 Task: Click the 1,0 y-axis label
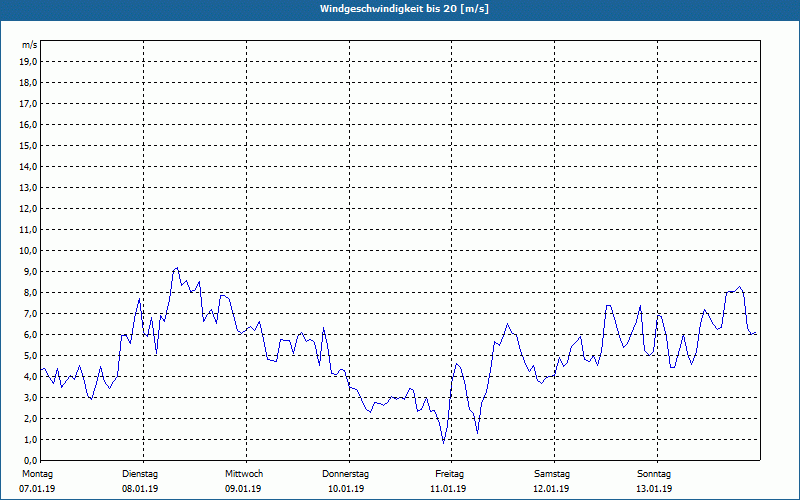30,440
